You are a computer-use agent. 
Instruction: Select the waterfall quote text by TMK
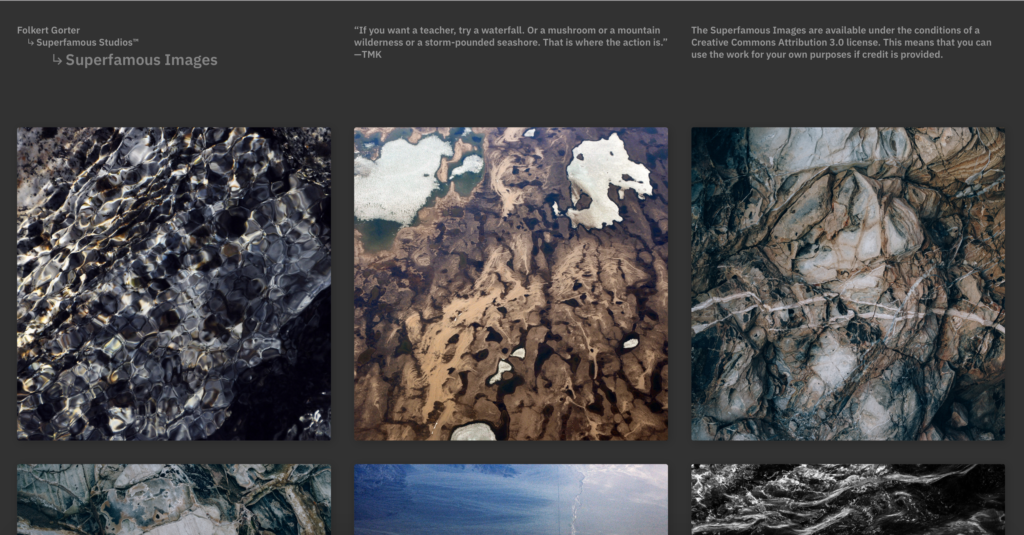coord(511,42)
